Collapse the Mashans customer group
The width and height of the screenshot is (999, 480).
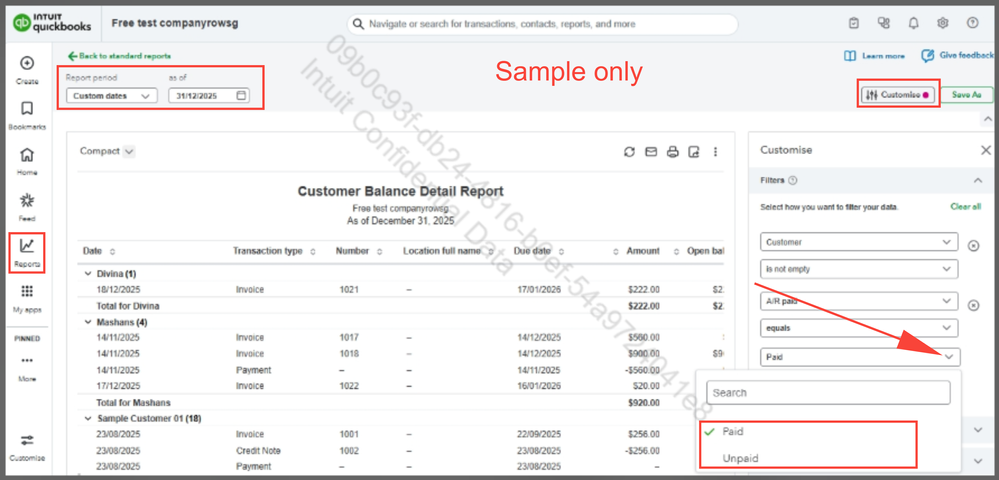coord(87,323)
